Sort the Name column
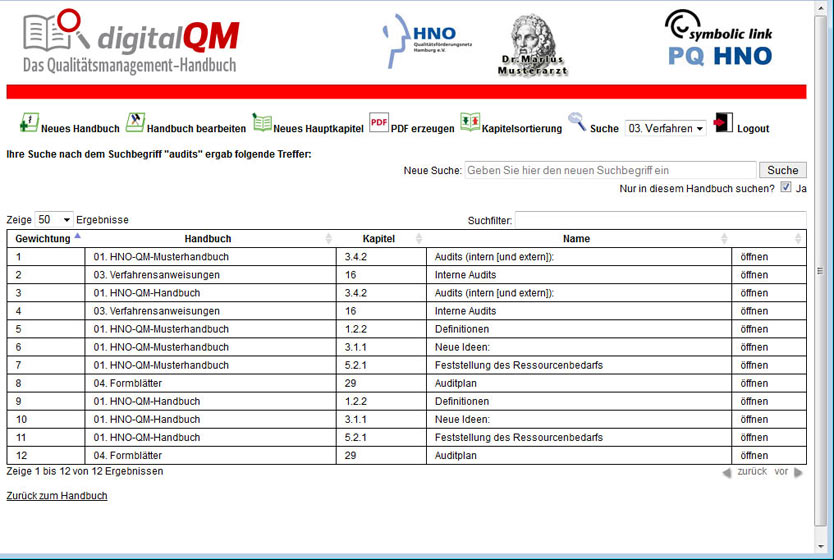This screenshot has width=834, height=560. 724,239
